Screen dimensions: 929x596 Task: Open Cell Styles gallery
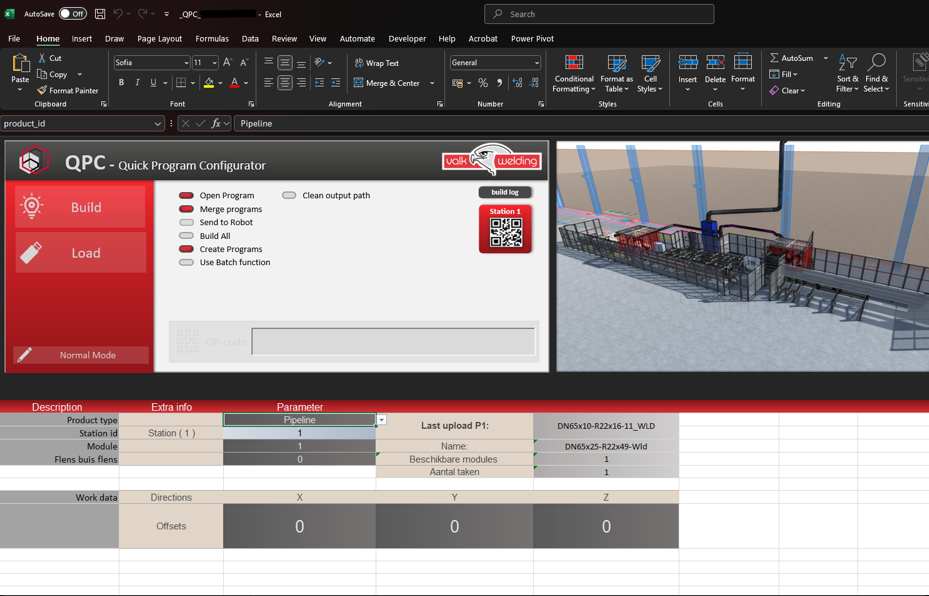(650, 73)
